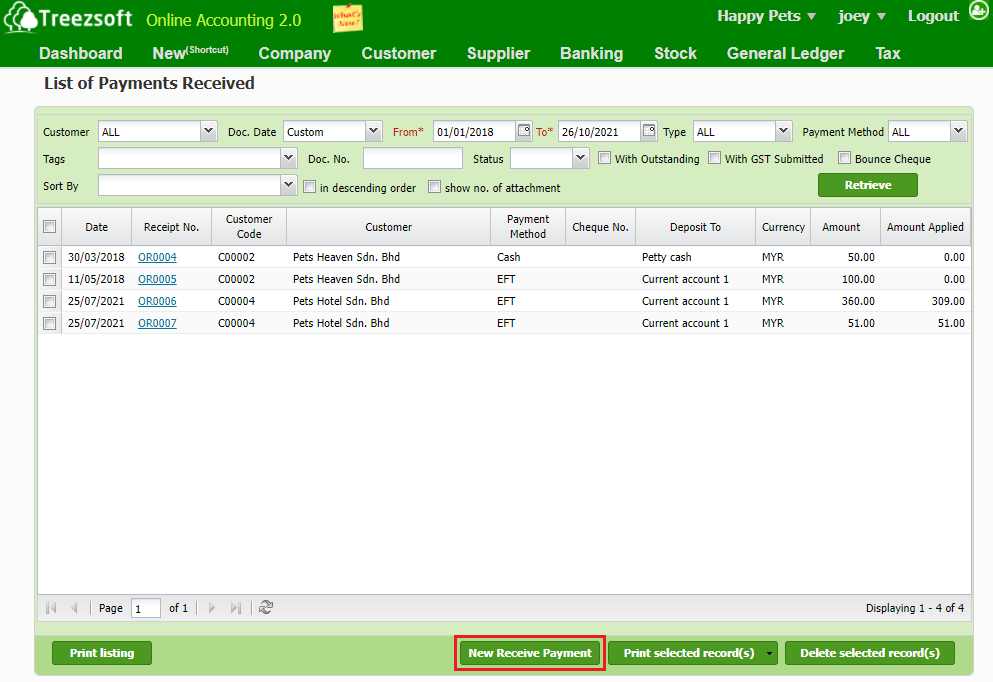993x682 pixels.
Task: Open the Payment Method dropdown
Action: (957, 131)
